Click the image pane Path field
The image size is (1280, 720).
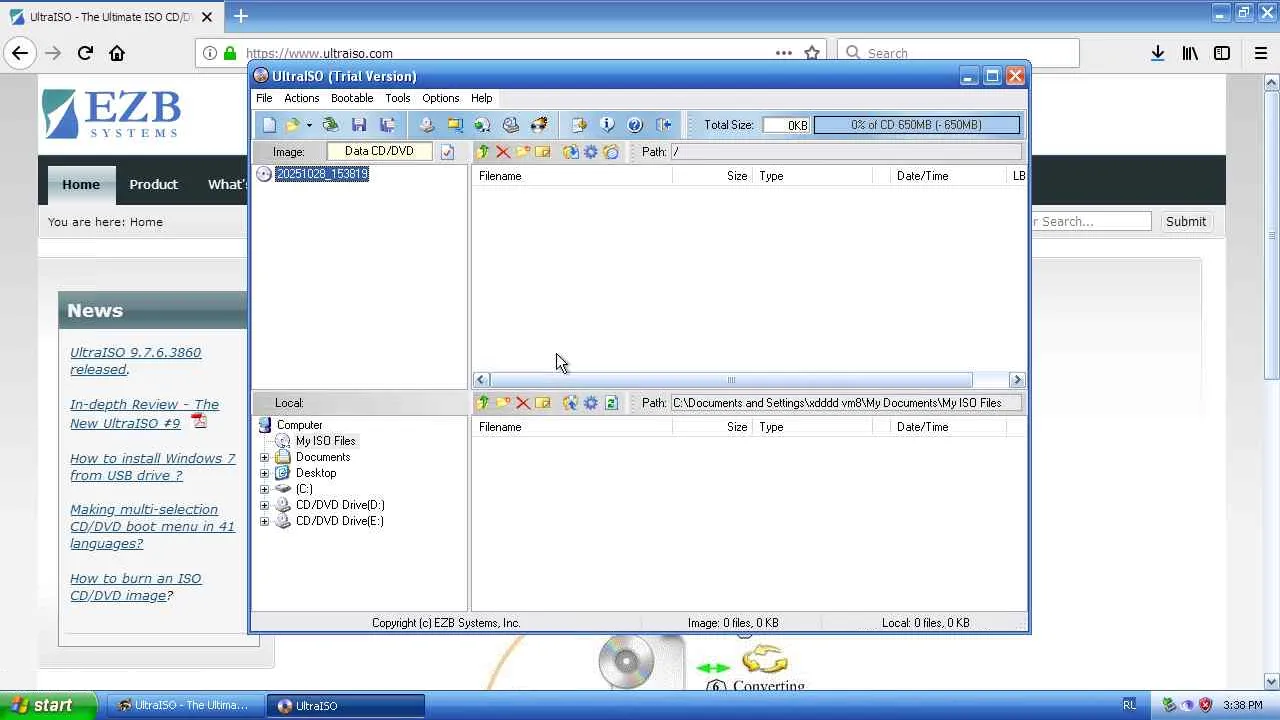coord(846,152)
